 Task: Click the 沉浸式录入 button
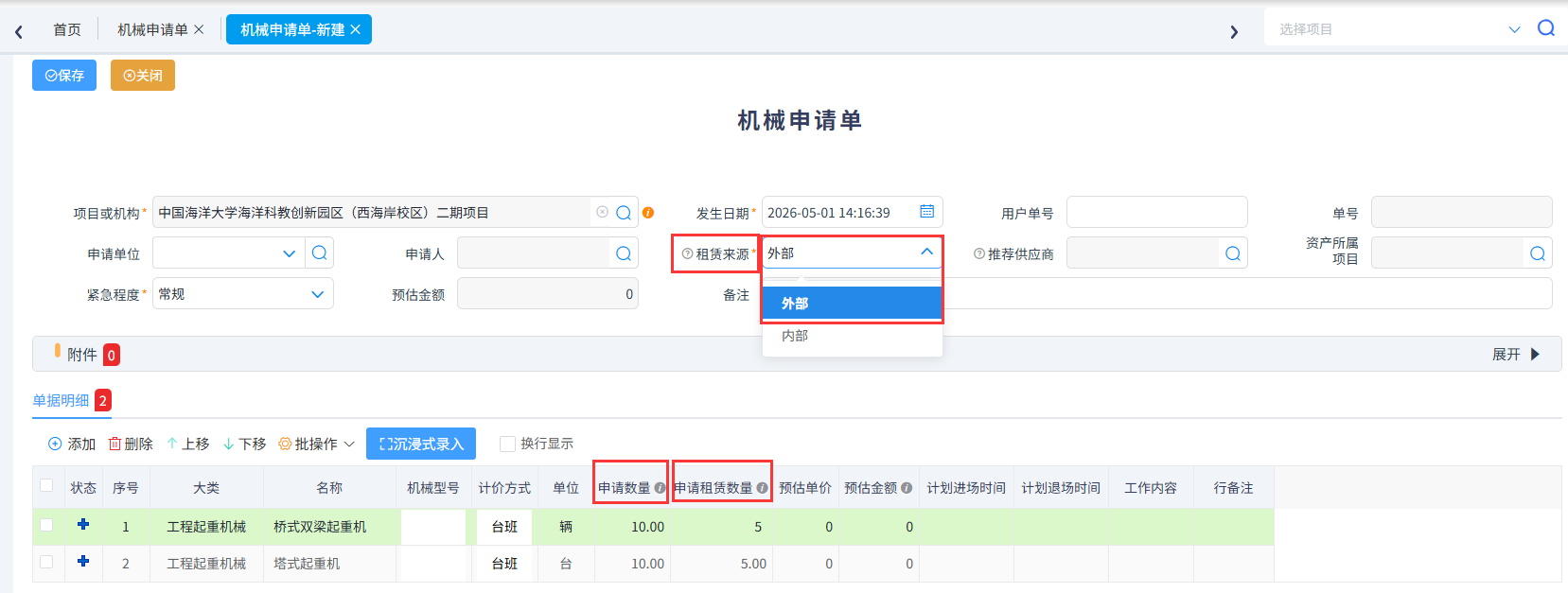pos(421,444)
